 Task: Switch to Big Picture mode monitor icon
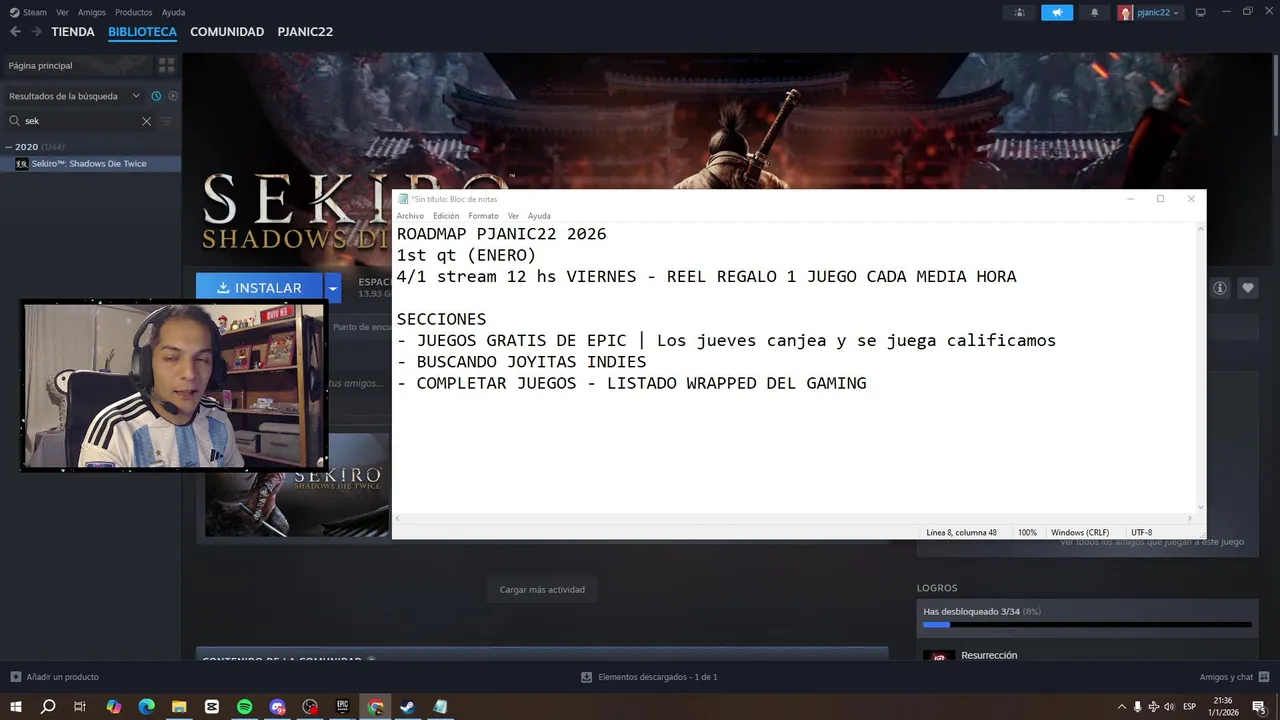1201,12
